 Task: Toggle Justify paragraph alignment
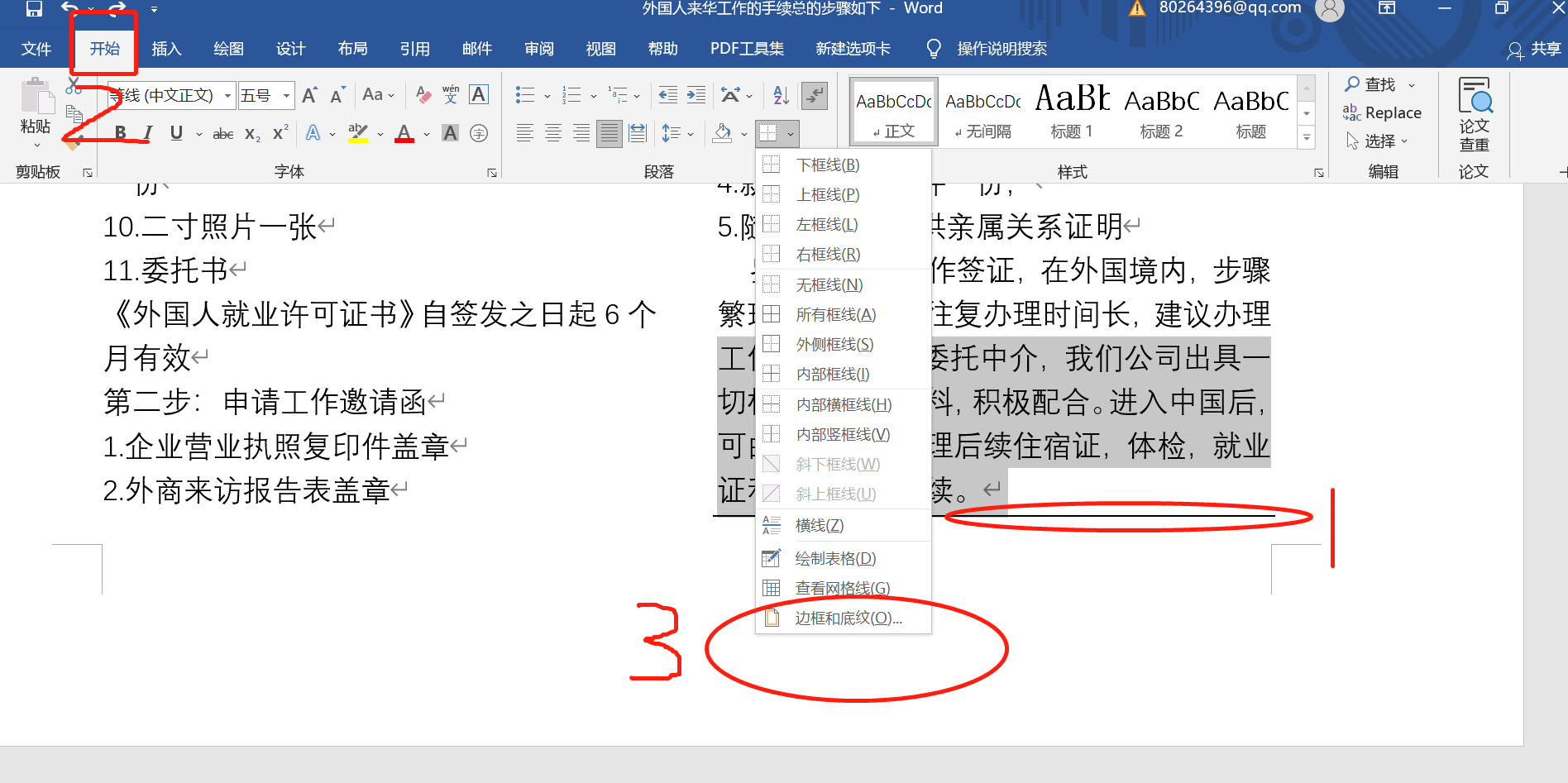pos(610,132)
